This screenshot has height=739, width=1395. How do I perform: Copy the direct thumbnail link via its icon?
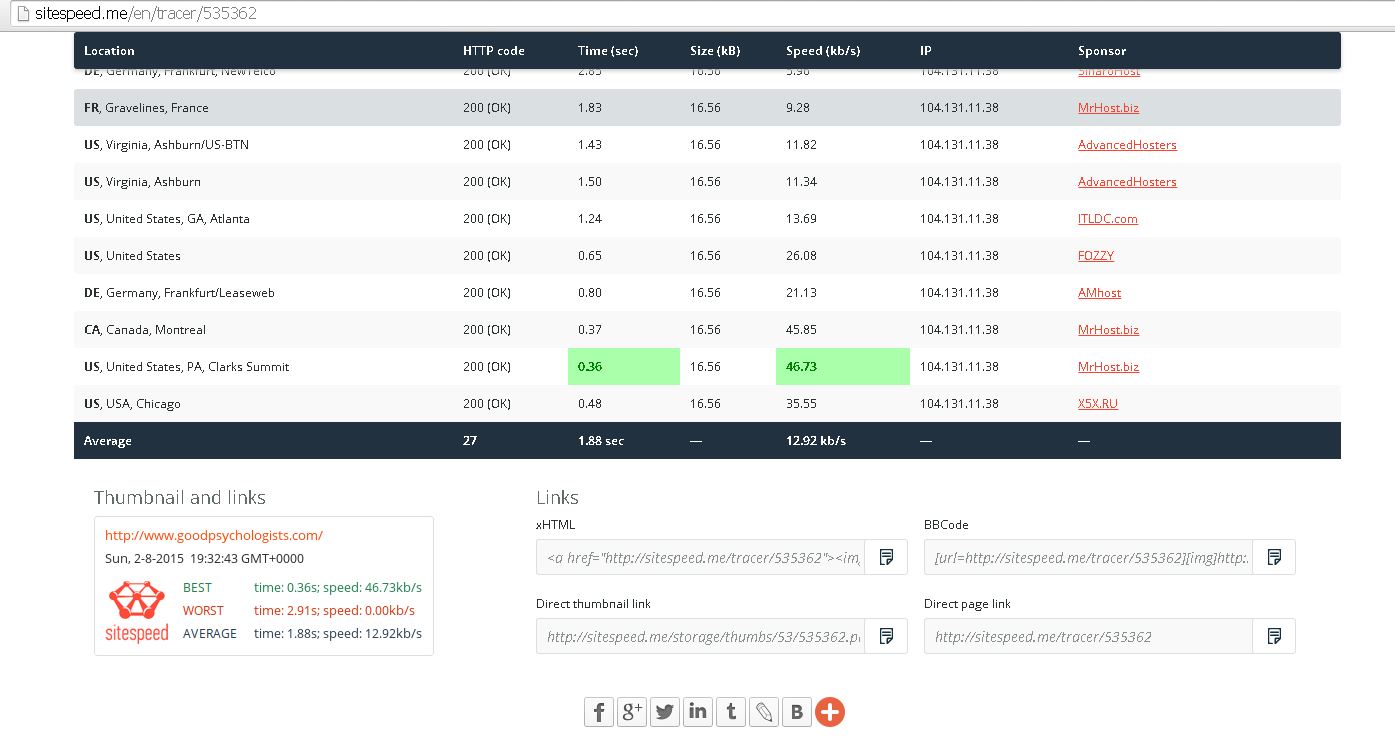pyautogui.click(x=886, y=636)
